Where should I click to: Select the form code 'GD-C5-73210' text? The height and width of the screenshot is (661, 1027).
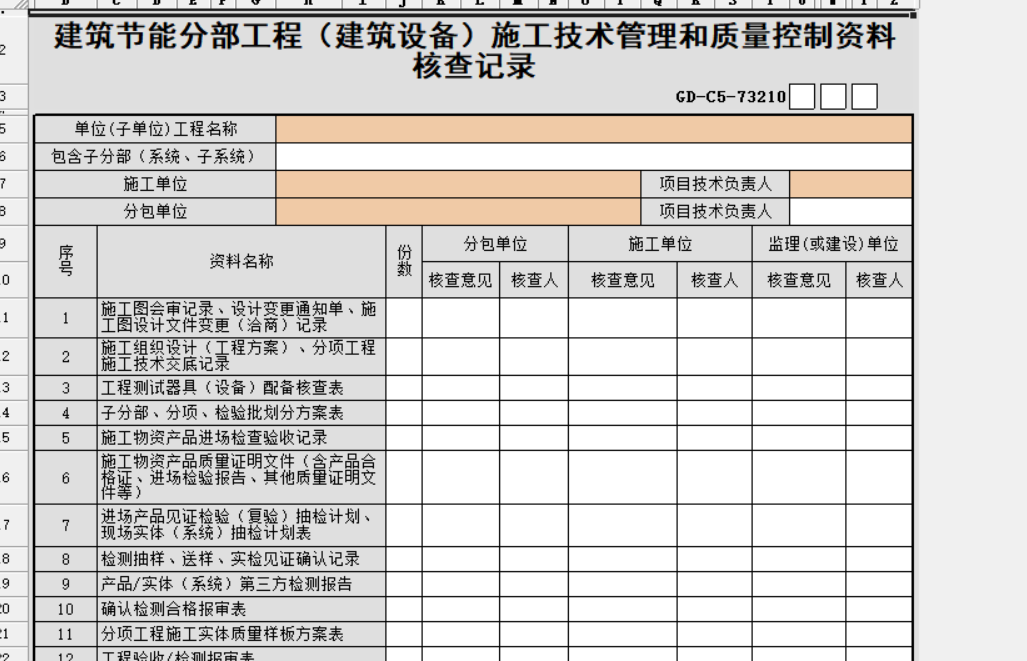click(730, 97)
